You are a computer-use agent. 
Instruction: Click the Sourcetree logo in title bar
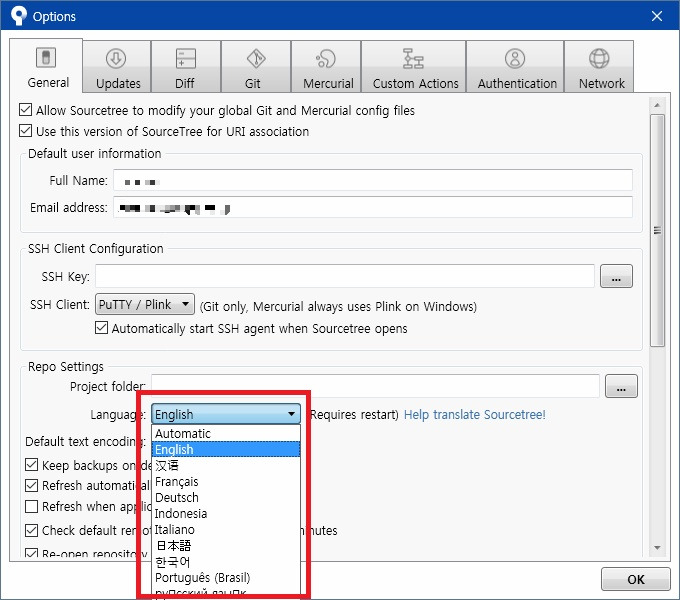click(18, 16)
